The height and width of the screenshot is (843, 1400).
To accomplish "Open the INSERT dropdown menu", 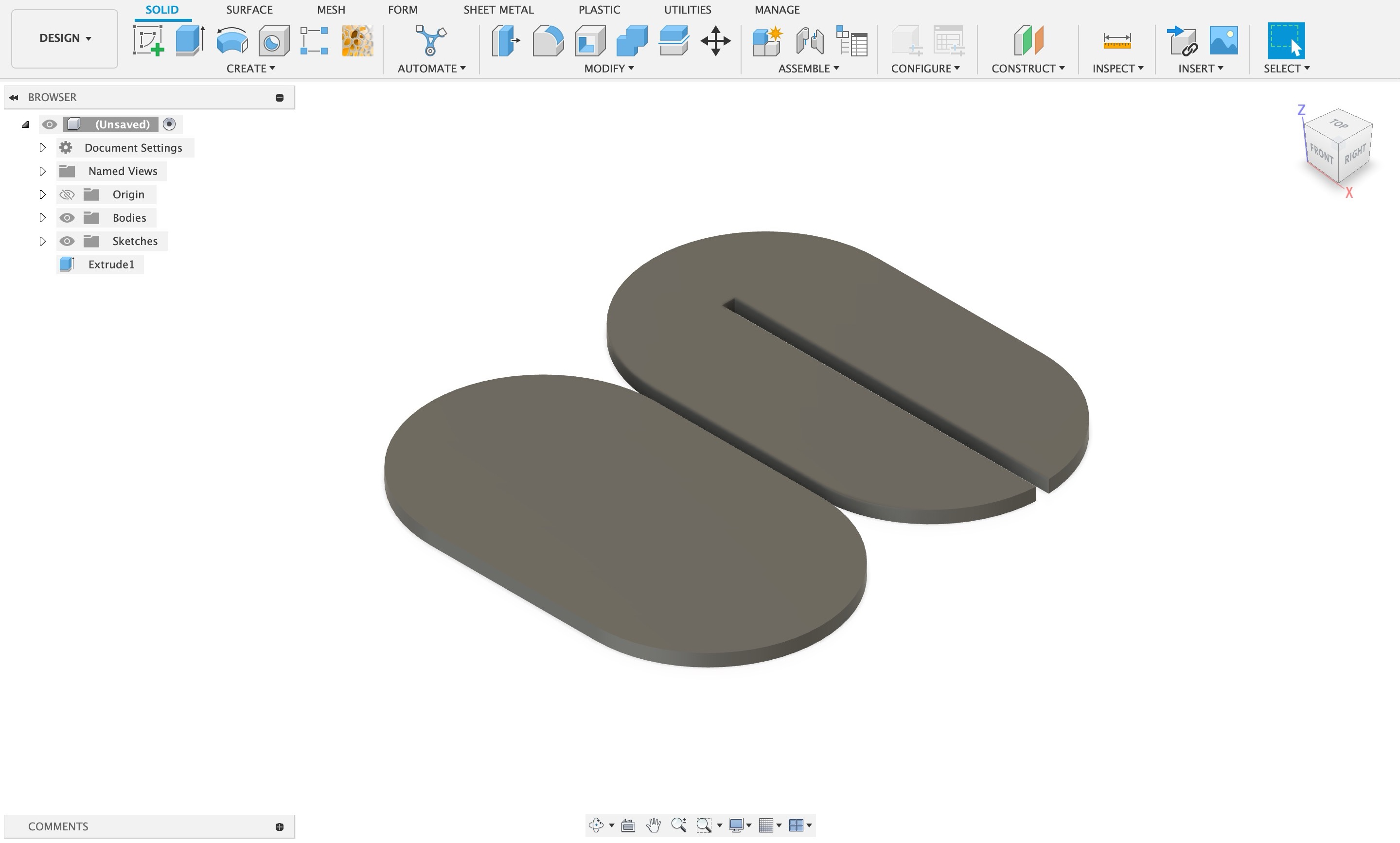I will tap(1201, 68).
